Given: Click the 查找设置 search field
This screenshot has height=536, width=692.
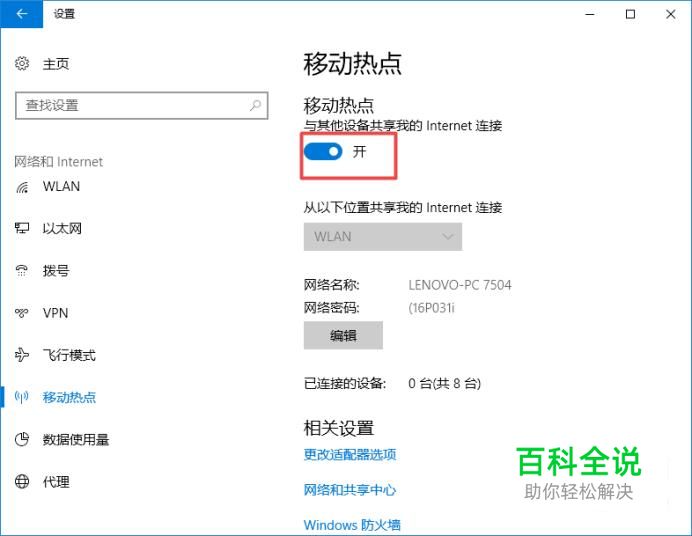Looking at the screenshot, I should [x=142, y=105].
